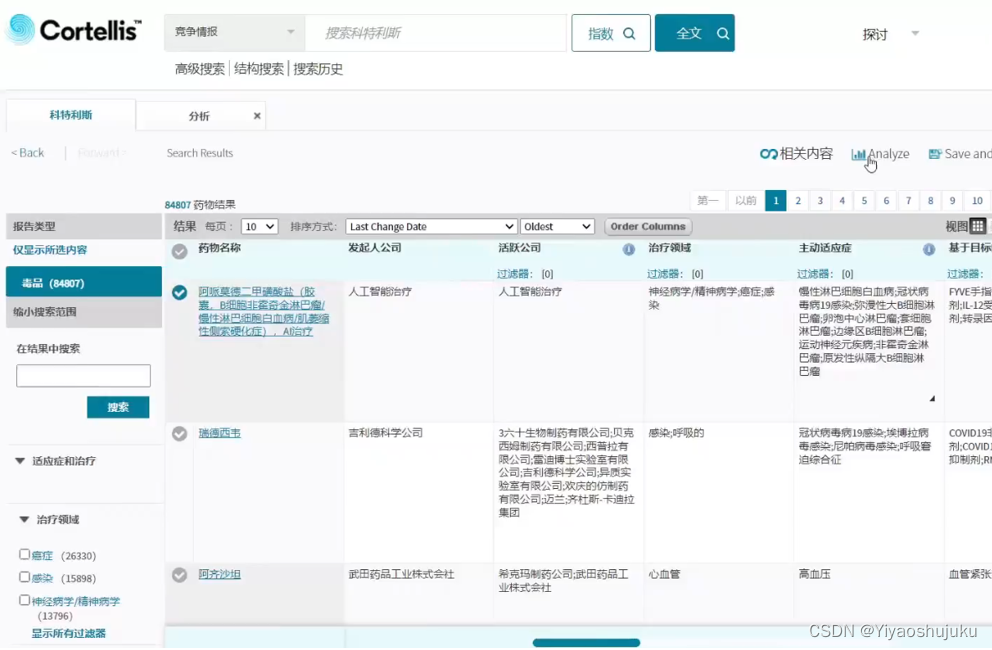The image size is (992, 650).
Task: Check the 感染 (15898) filter
Action: [x=24, y=577]
